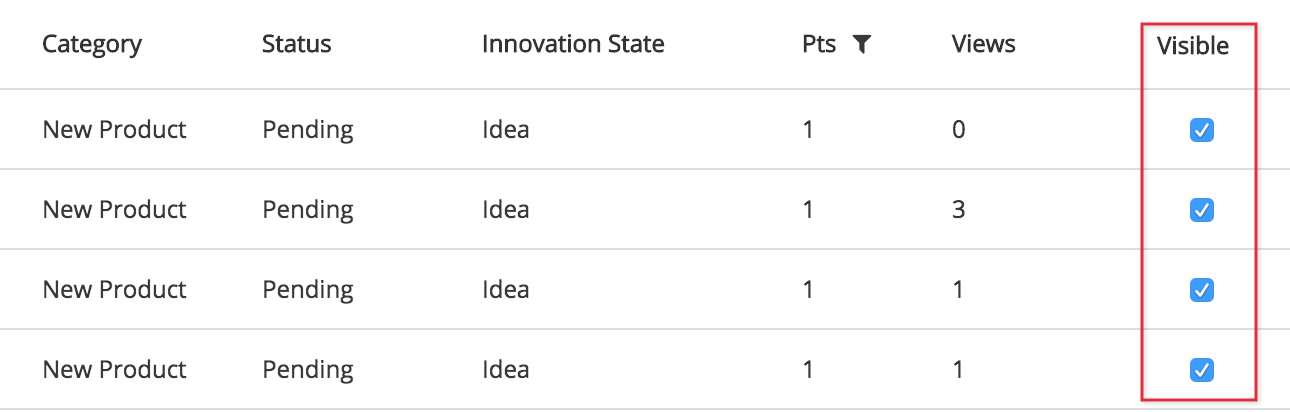Toggle the Visible checkbox in last row
This screenshot has width=1290, height=412.
1201,370
